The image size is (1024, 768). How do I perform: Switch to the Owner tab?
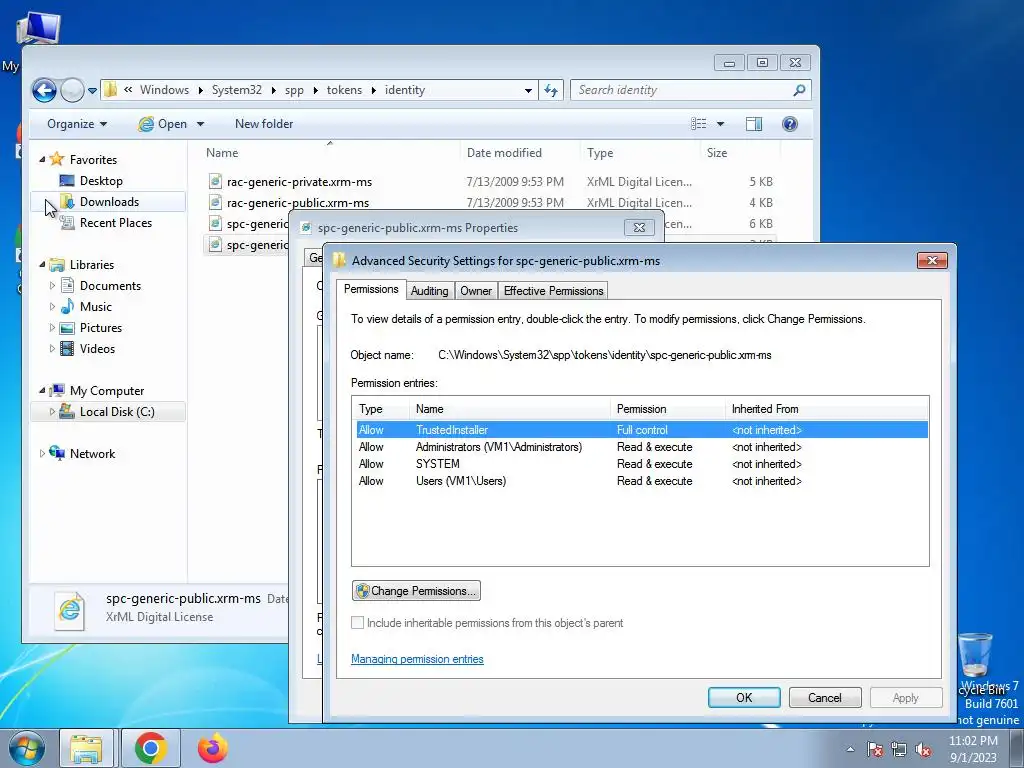pos(475,291)
